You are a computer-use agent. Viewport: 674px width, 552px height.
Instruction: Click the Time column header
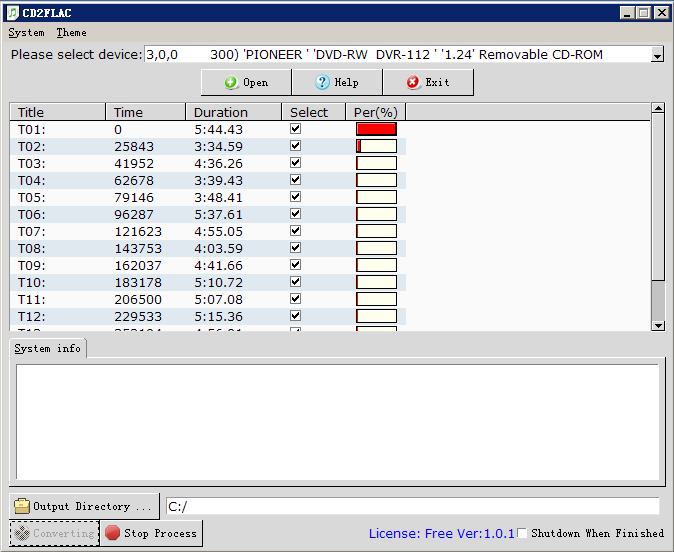click(146, 112)
